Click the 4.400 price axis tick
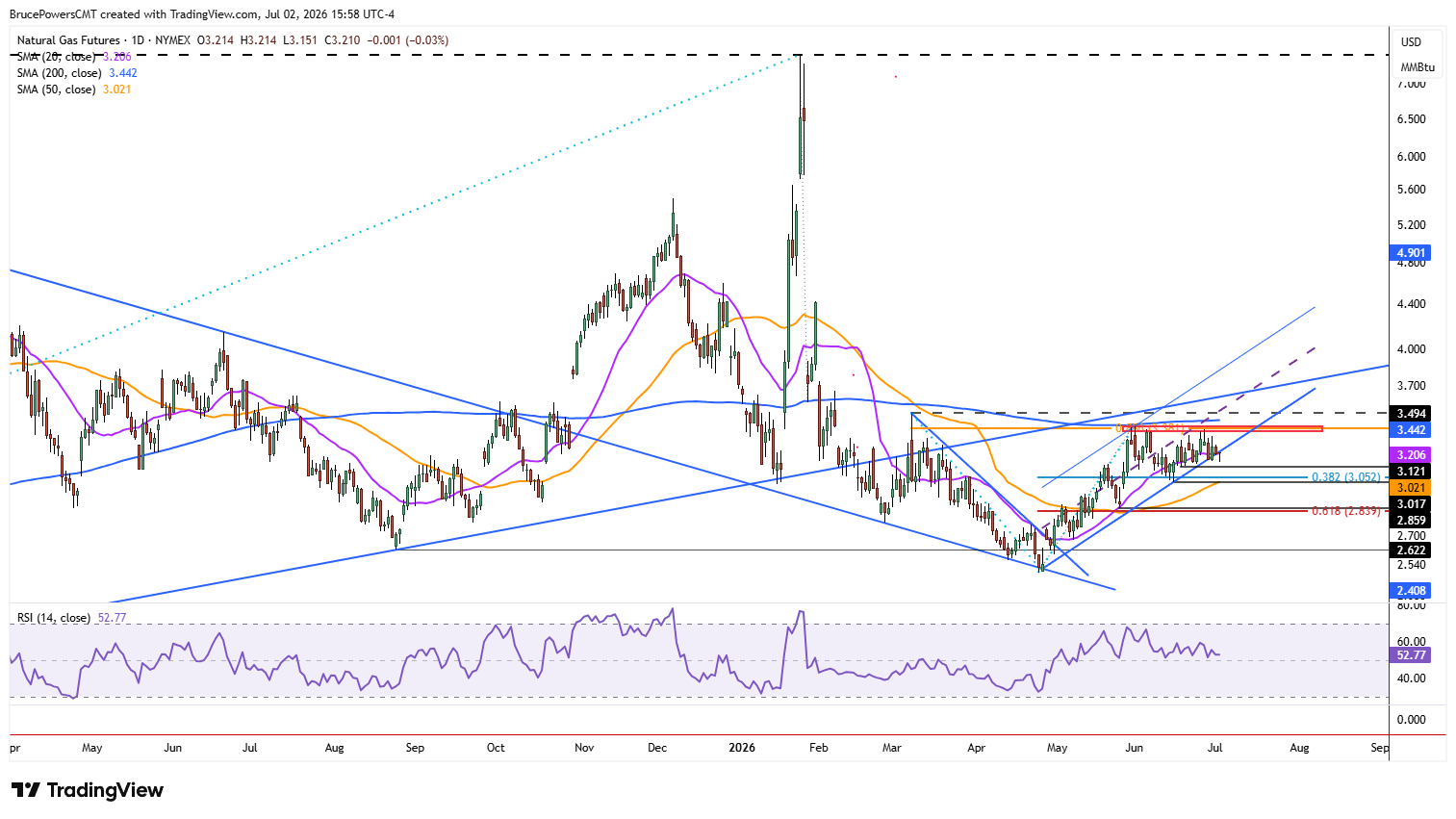This screenshot has height=819, width=1456. (x=1411, y=304)
